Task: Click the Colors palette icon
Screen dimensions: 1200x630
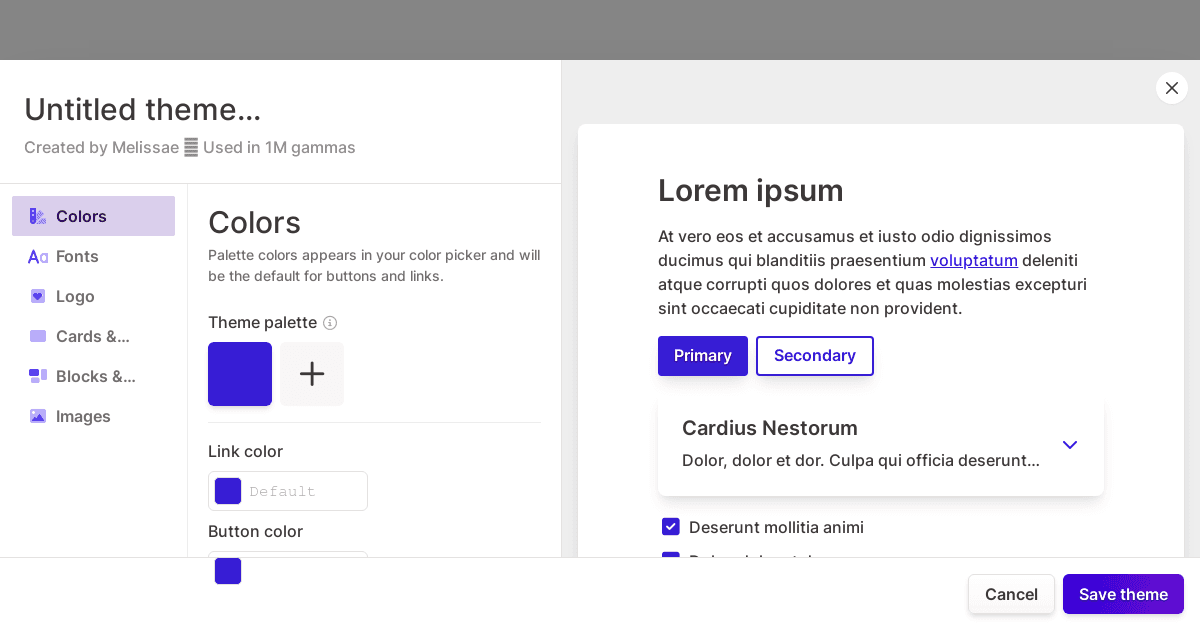Action: click(38, 216)
